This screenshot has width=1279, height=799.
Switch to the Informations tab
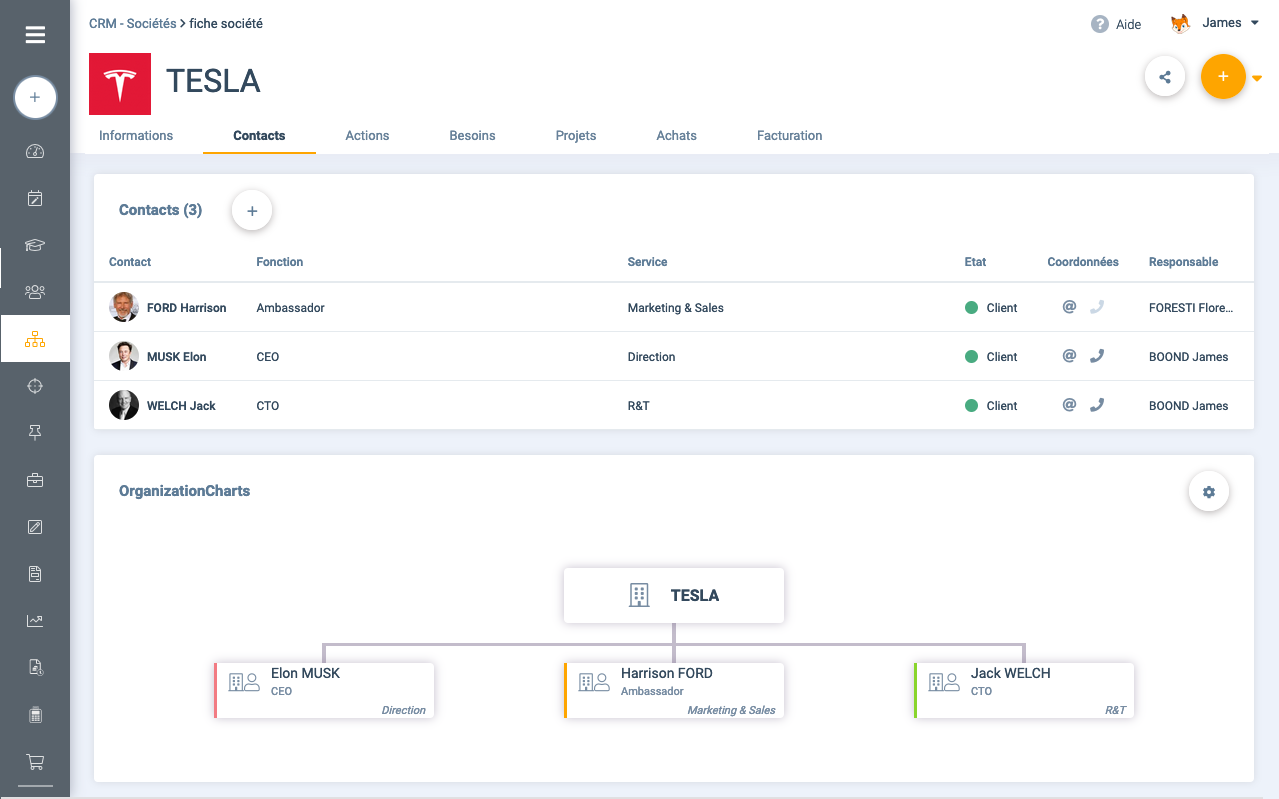tap(136, 136)
